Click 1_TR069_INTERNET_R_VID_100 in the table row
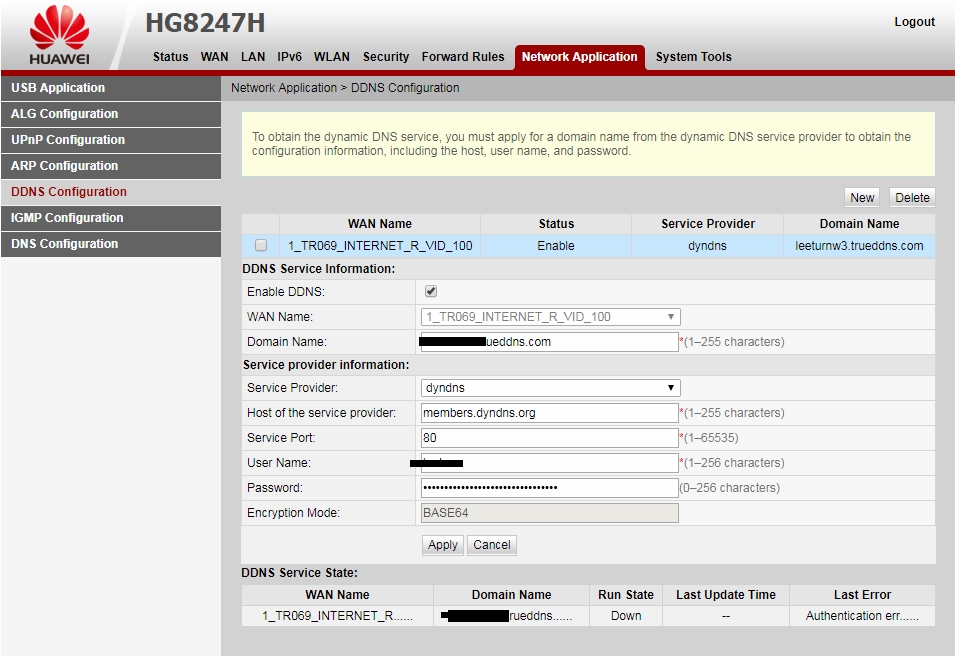 point(380,246)
